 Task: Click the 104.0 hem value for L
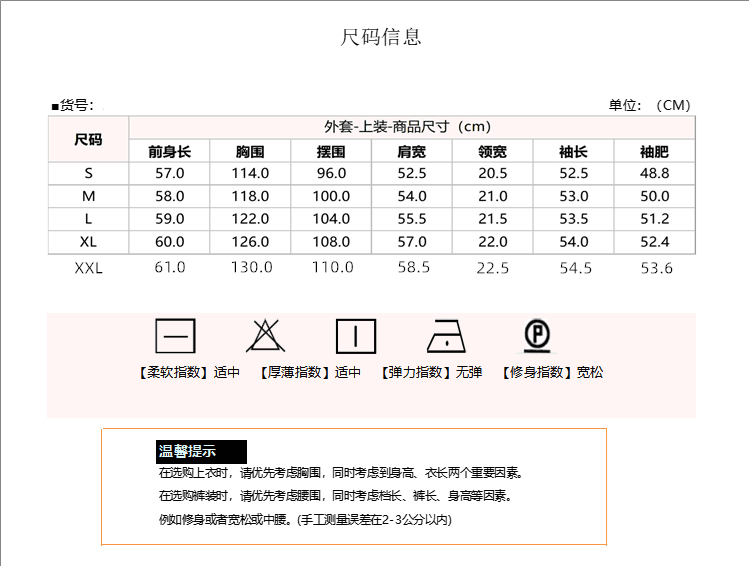click(331, 219)
